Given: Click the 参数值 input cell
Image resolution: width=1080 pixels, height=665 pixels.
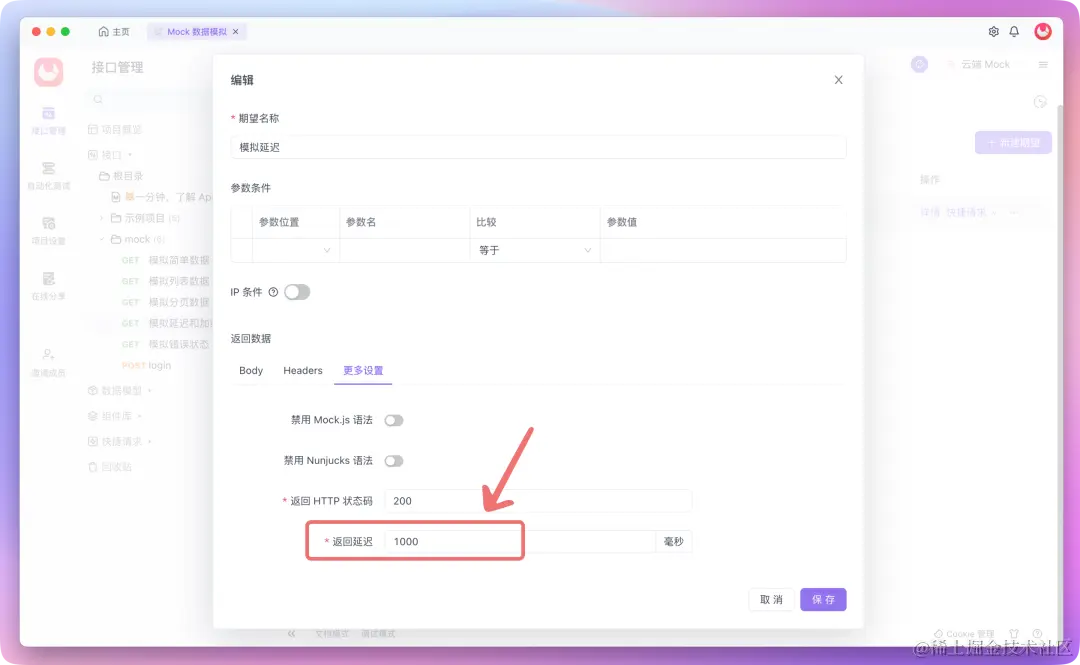Looking at the screenshot, I should coord(723,250).
